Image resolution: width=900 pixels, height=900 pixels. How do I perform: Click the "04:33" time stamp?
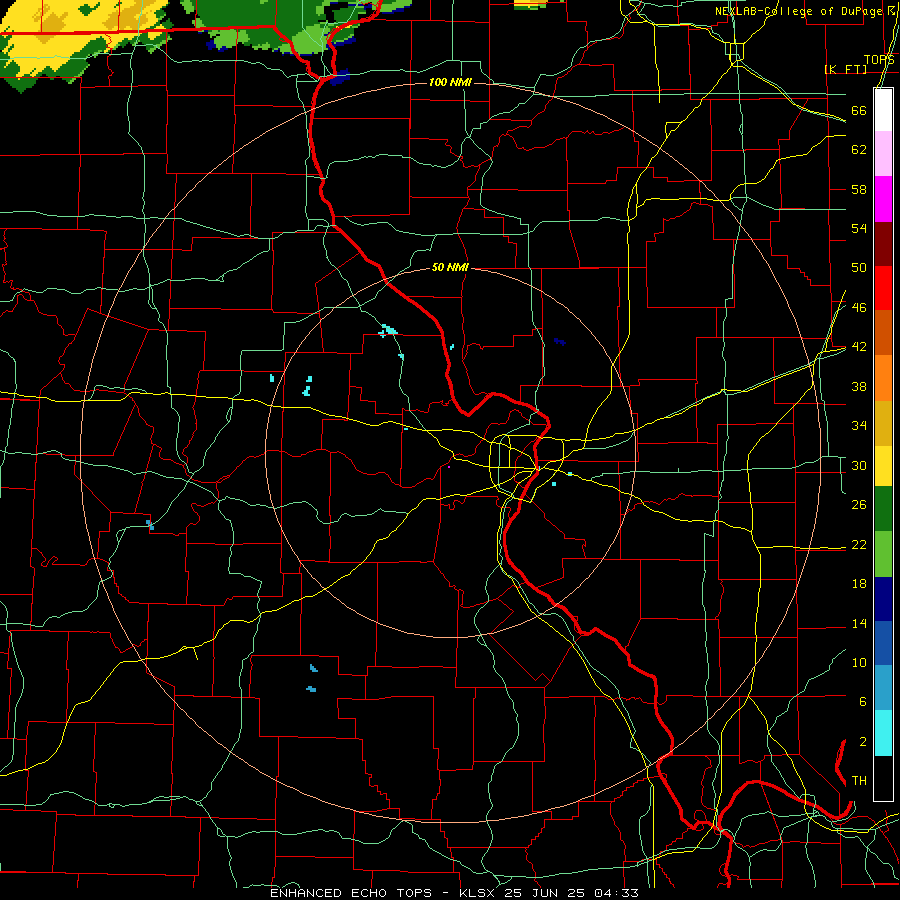pyautogui.click(x=616, y=893)
